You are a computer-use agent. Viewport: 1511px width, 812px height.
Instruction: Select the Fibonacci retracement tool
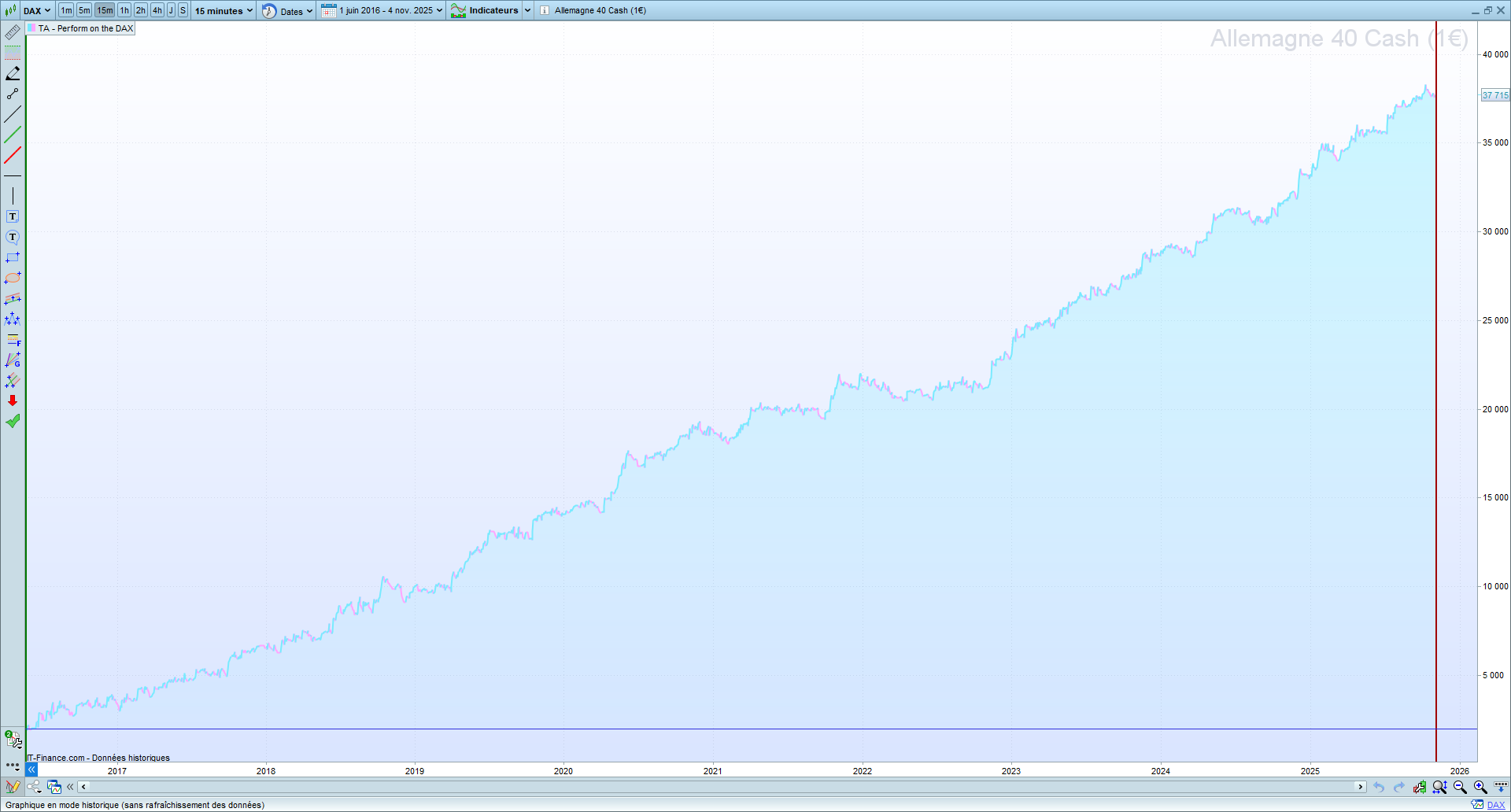[13, 340]
